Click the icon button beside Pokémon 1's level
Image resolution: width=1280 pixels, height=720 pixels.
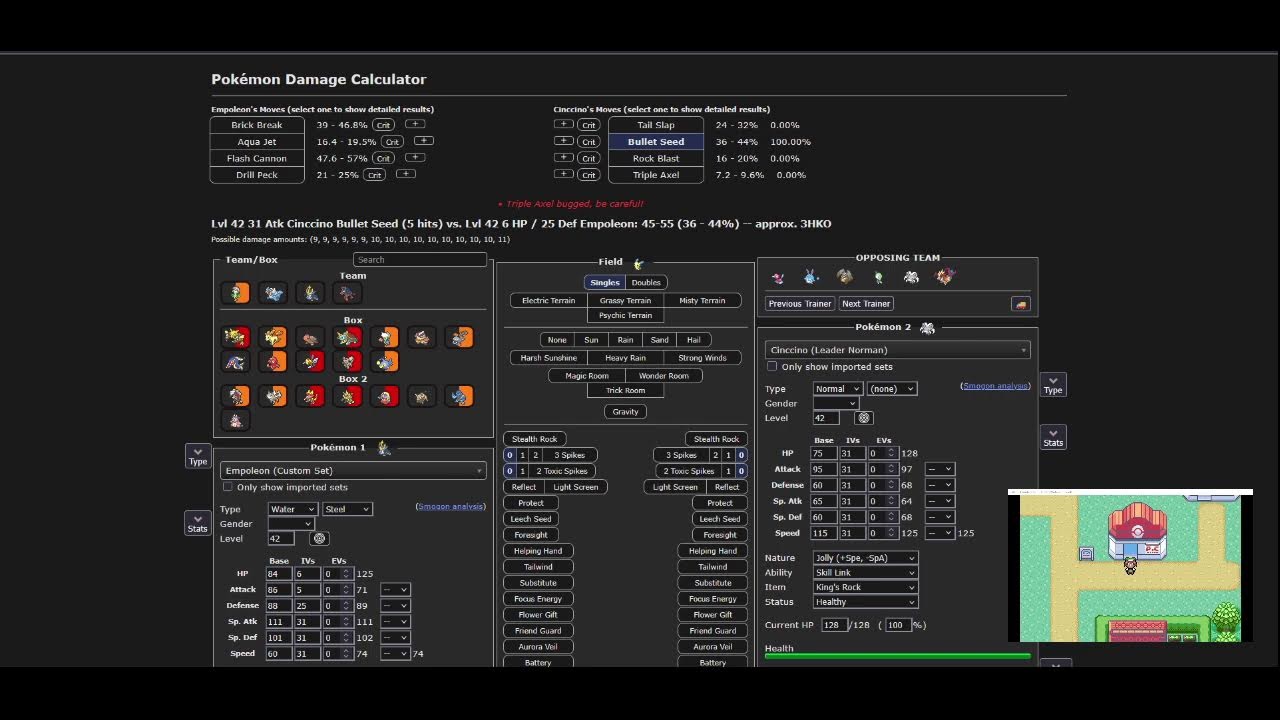pyautogui.click(x=320, y=538)
